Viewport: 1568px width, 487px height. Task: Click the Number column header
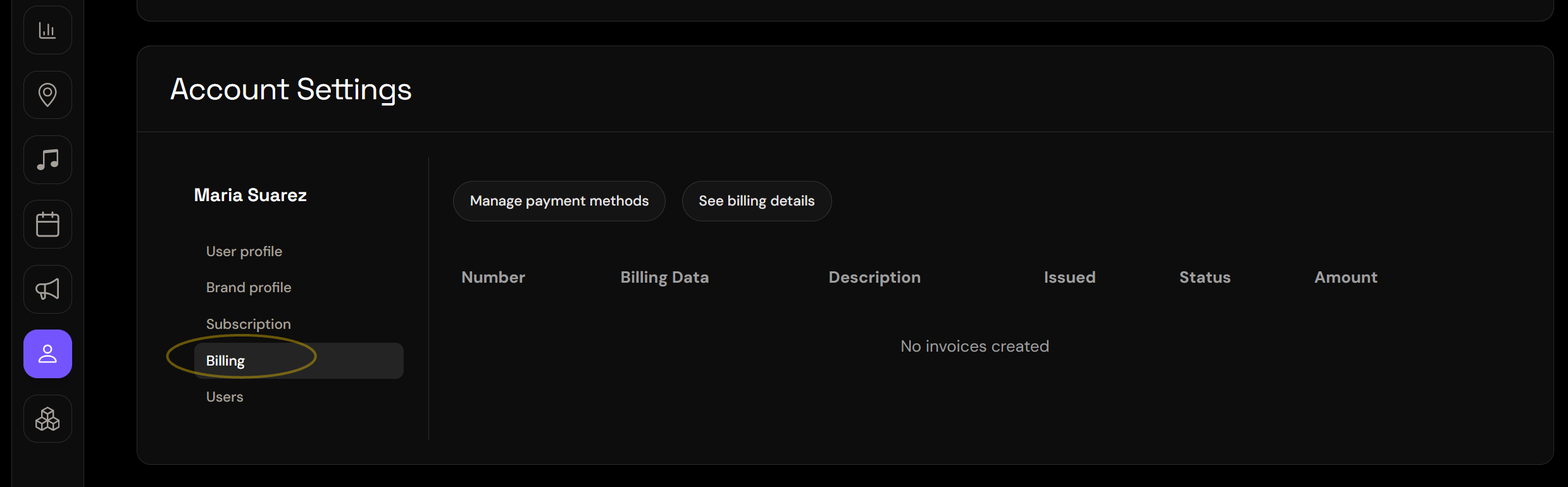pos(494,277)
